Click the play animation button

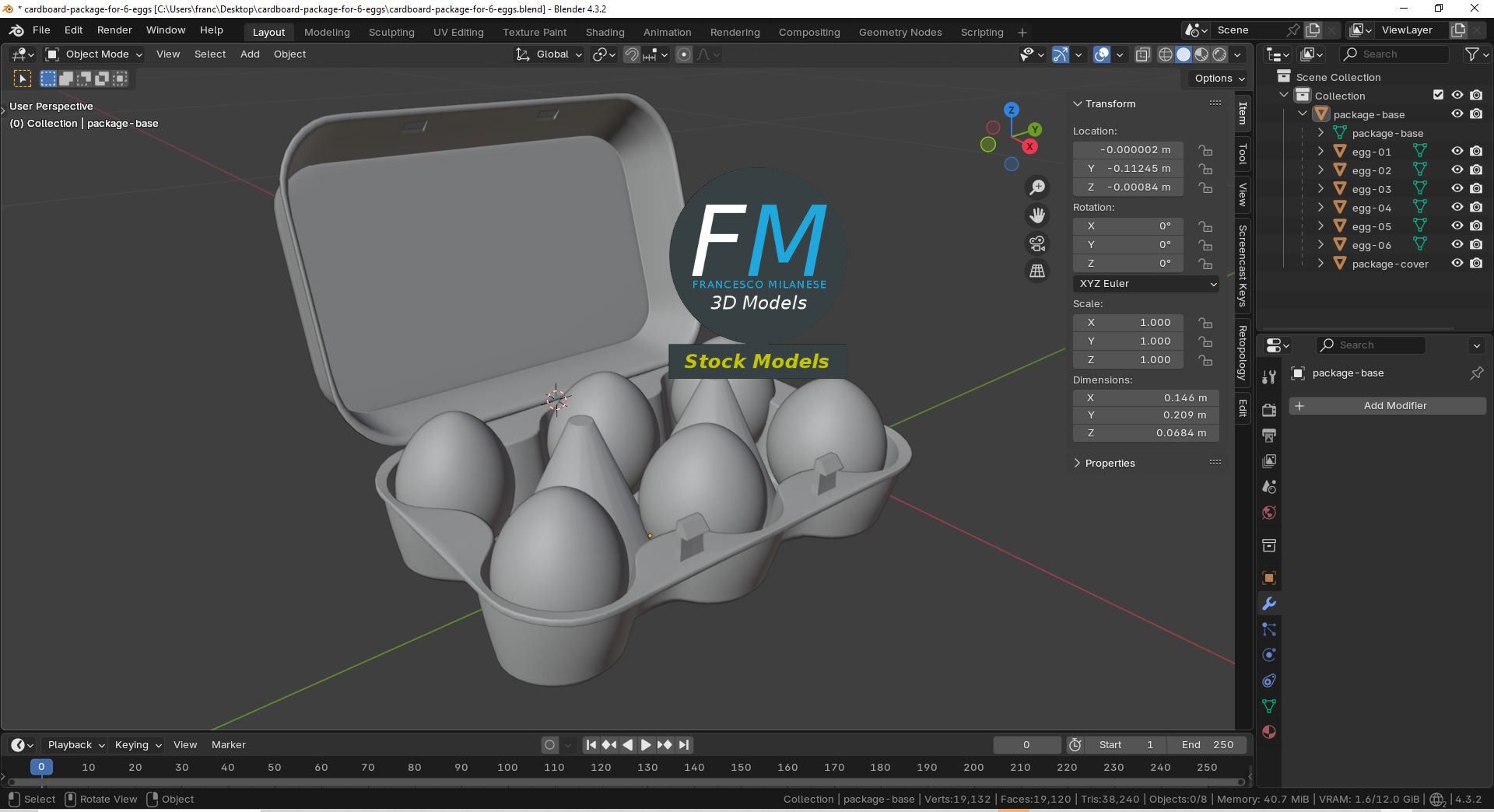(646, 745)
